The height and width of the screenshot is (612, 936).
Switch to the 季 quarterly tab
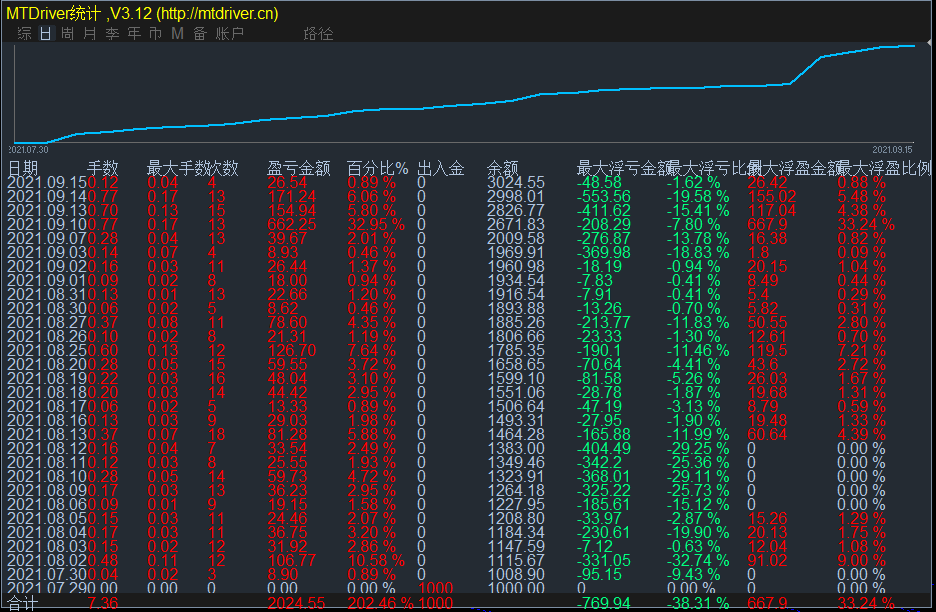tap(112, 33)
